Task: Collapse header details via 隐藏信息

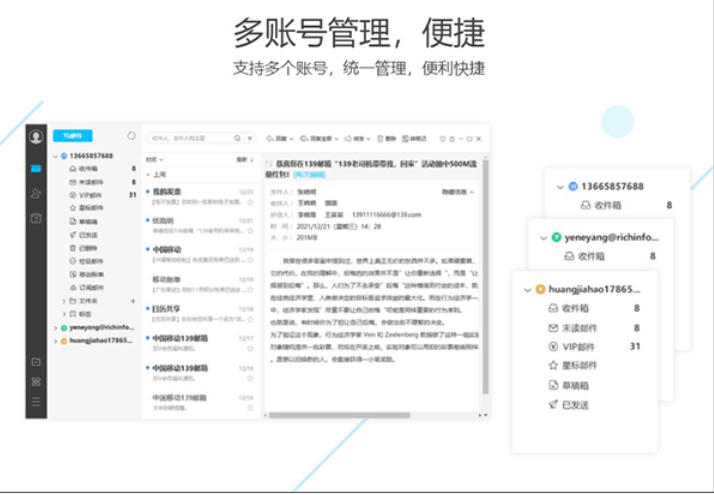Action: coord(457,192)
